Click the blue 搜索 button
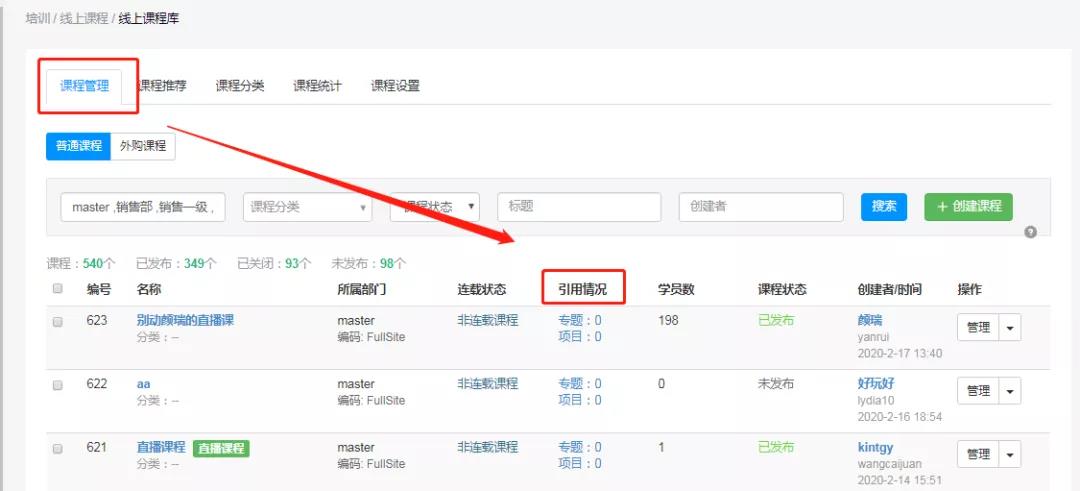1080x491 pixels. [x=884, y=207]
